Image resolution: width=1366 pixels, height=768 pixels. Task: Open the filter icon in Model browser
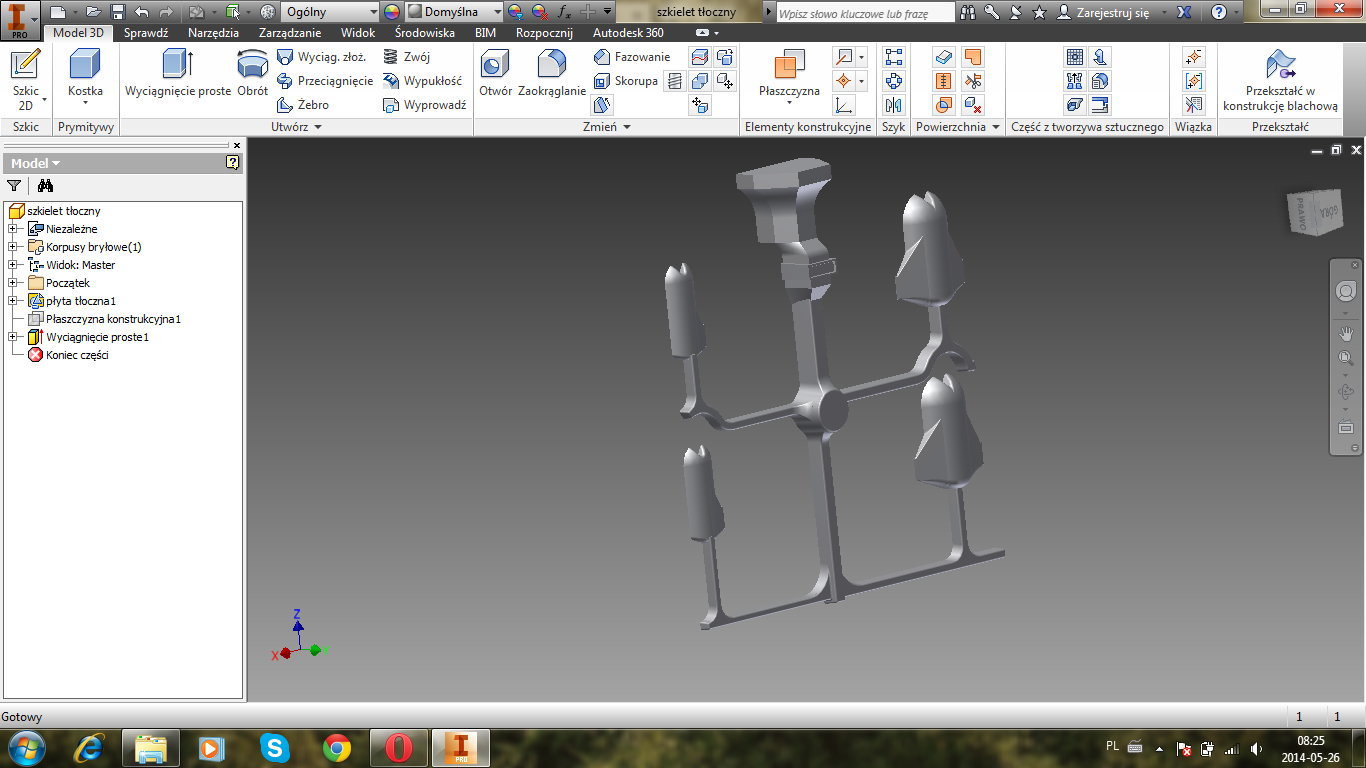click(14, 185)
